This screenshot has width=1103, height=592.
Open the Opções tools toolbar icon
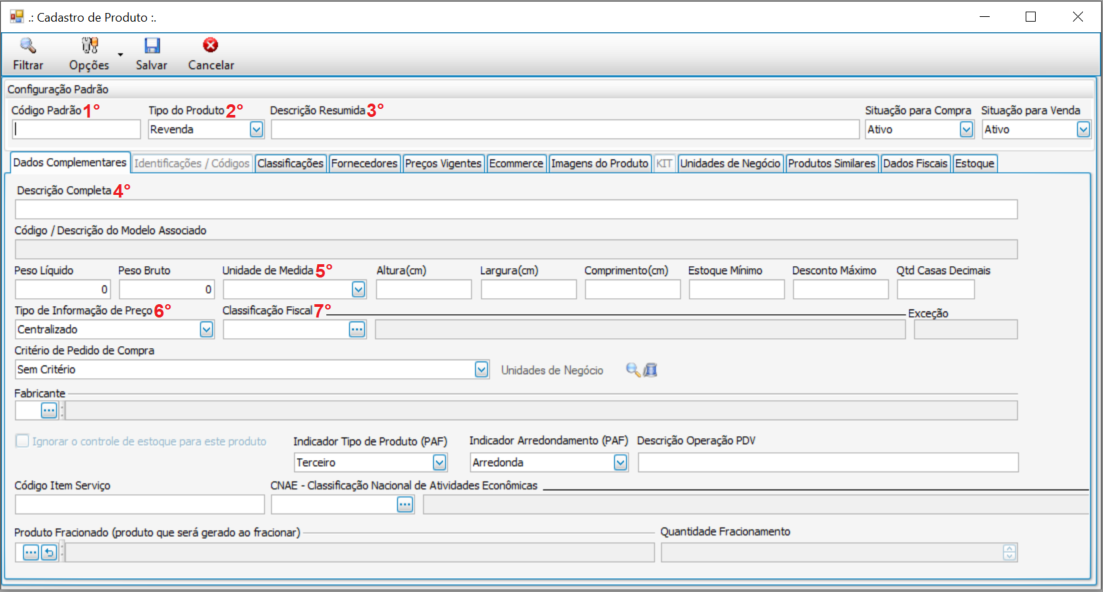click(x=89, y=46)
